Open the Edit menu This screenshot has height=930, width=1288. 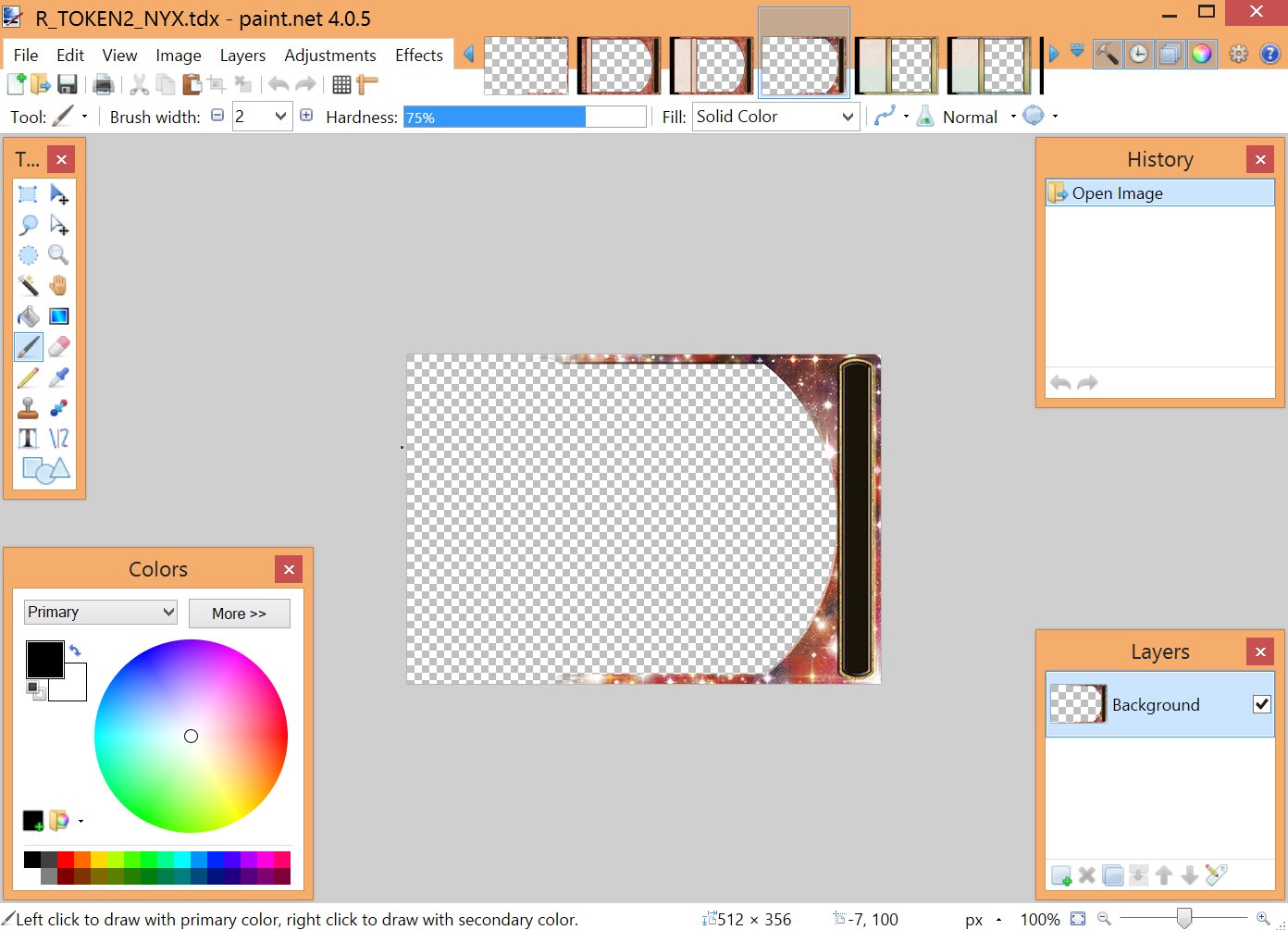pos(70,56)
